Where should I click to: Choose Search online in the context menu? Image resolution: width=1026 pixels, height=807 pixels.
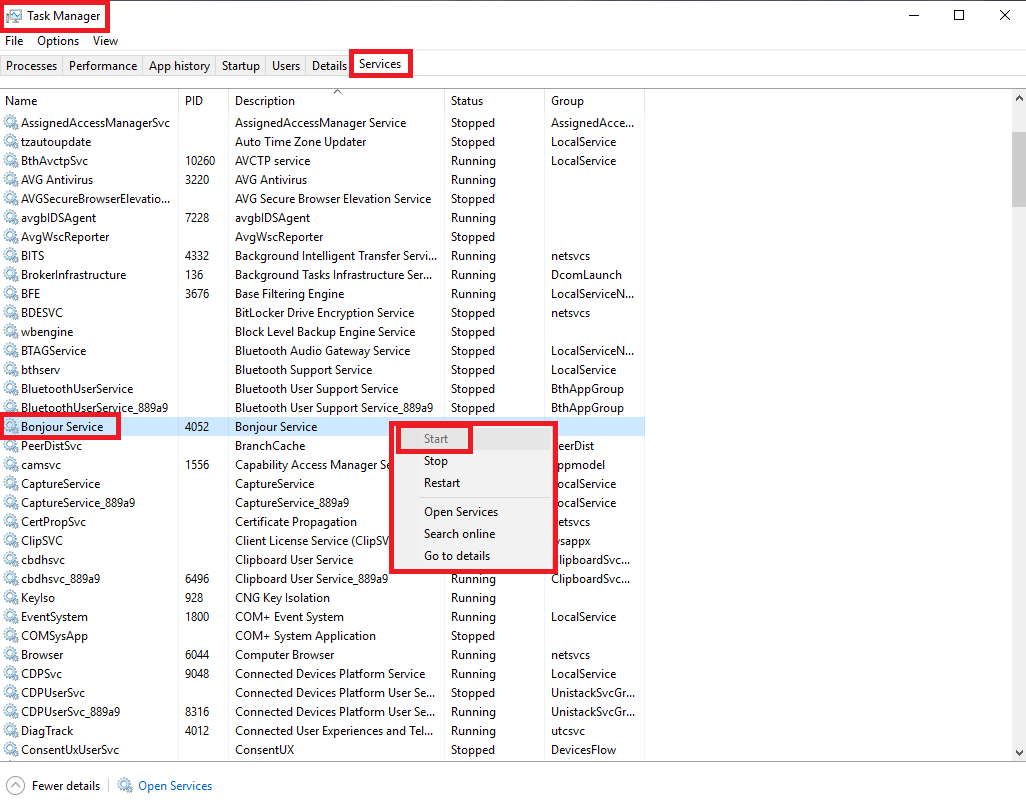(x=459, y=534)
